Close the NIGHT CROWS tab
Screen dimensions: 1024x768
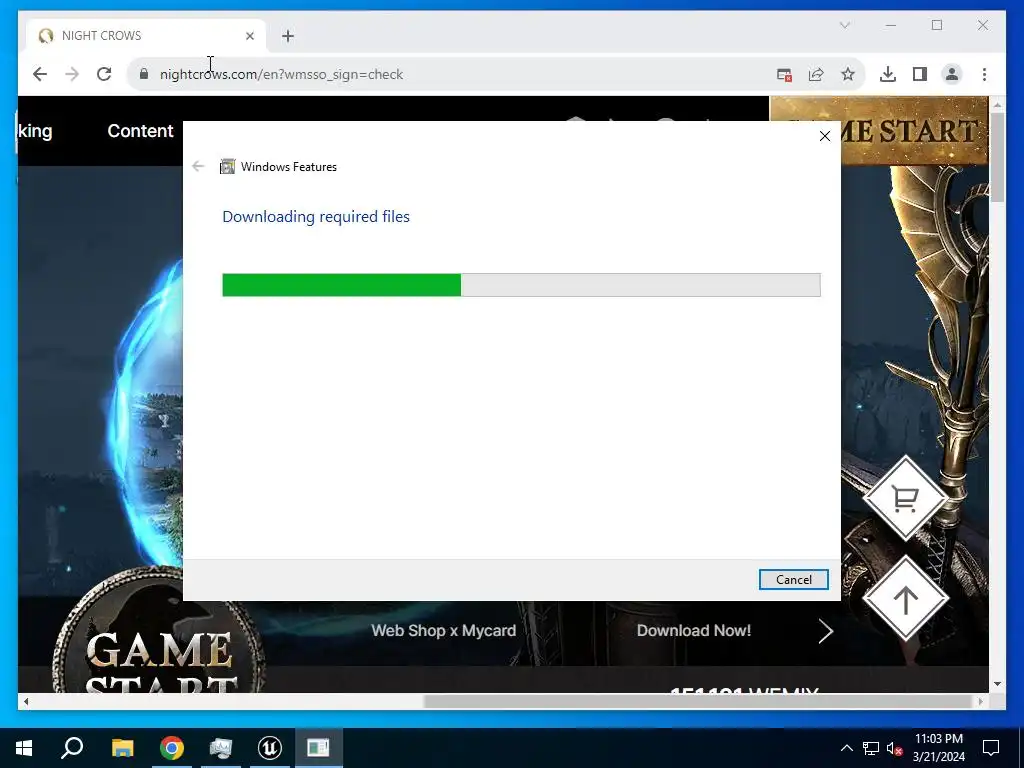click(249, 36)
